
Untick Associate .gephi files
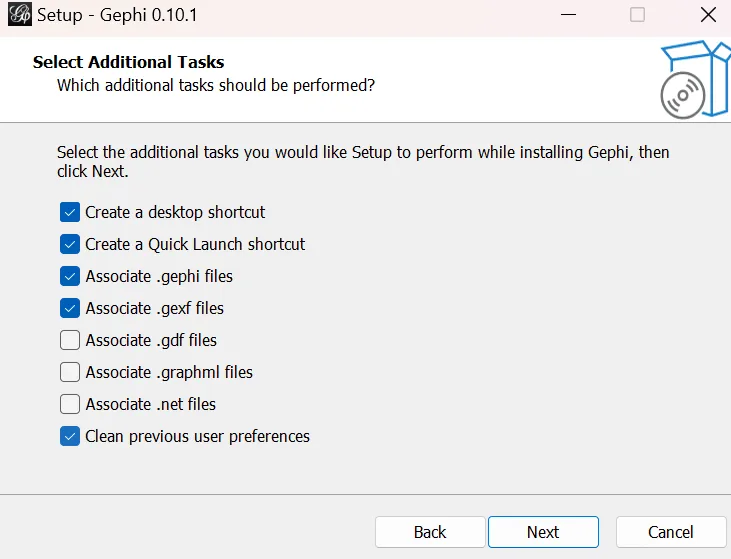tap(70, 276)
